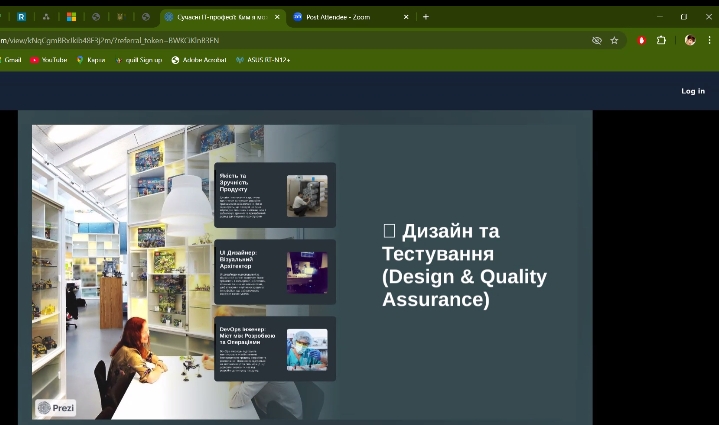Open the pinned tab with colorful grid icon
This screenshot has width=719, height=425.
click(x=71, y=17)
